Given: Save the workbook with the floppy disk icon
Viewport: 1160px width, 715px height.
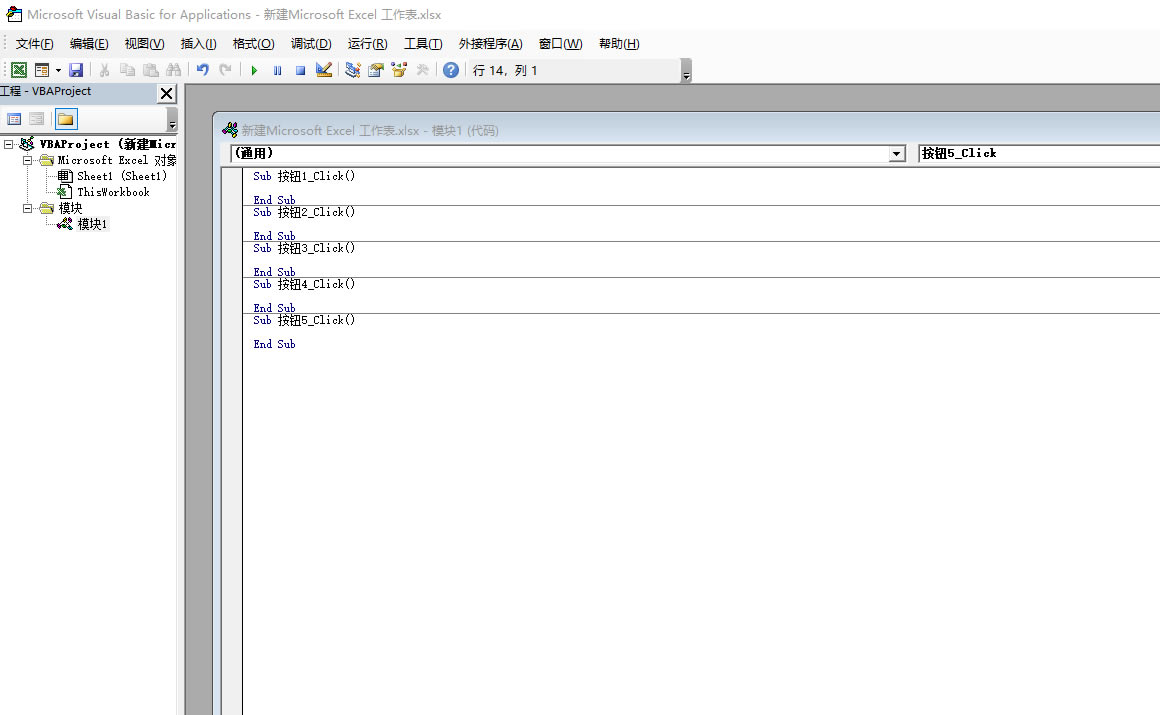Looking at the screenshot, I should [76, 70].
